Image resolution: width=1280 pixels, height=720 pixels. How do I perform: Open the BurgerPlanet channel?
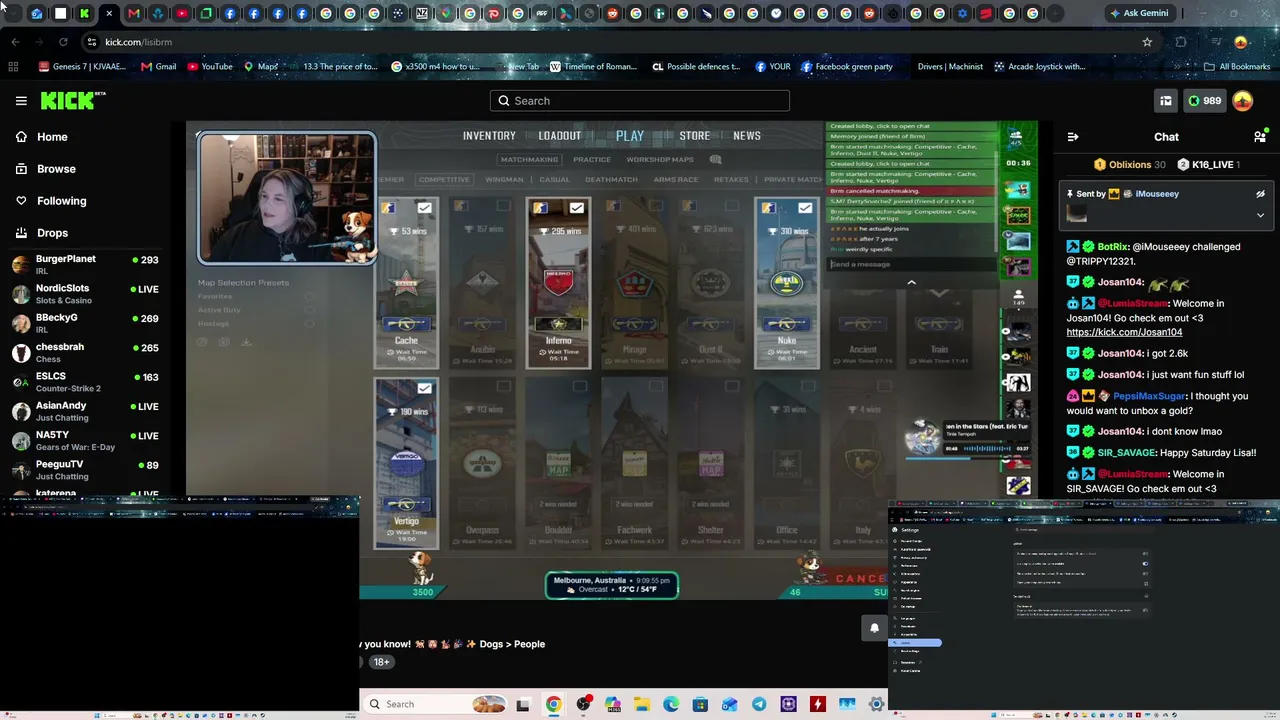click(85, 264)
